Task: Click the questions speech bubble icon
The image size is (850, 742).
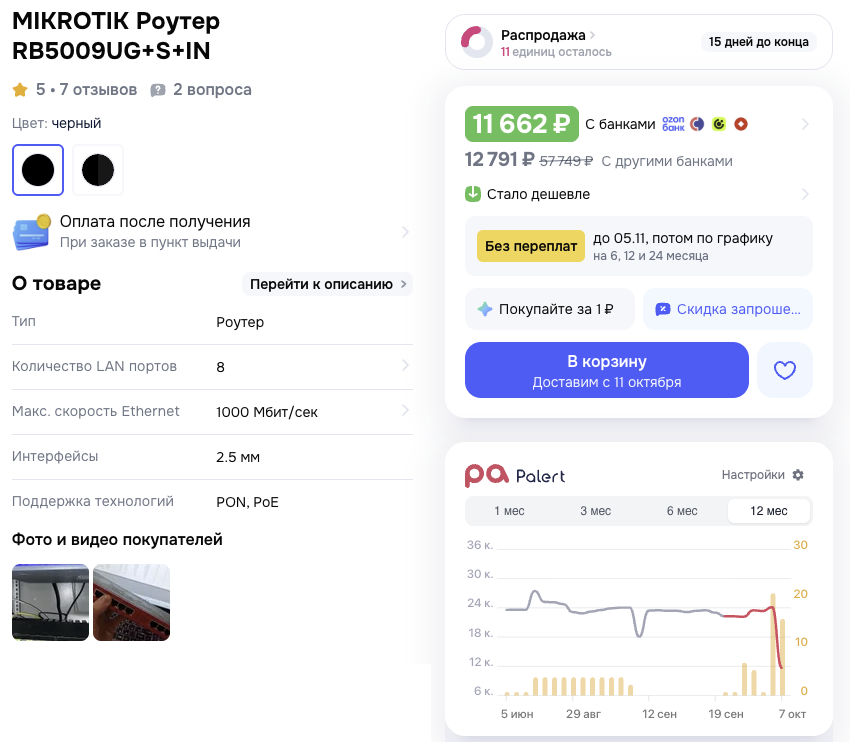Action: pos(158,90)
